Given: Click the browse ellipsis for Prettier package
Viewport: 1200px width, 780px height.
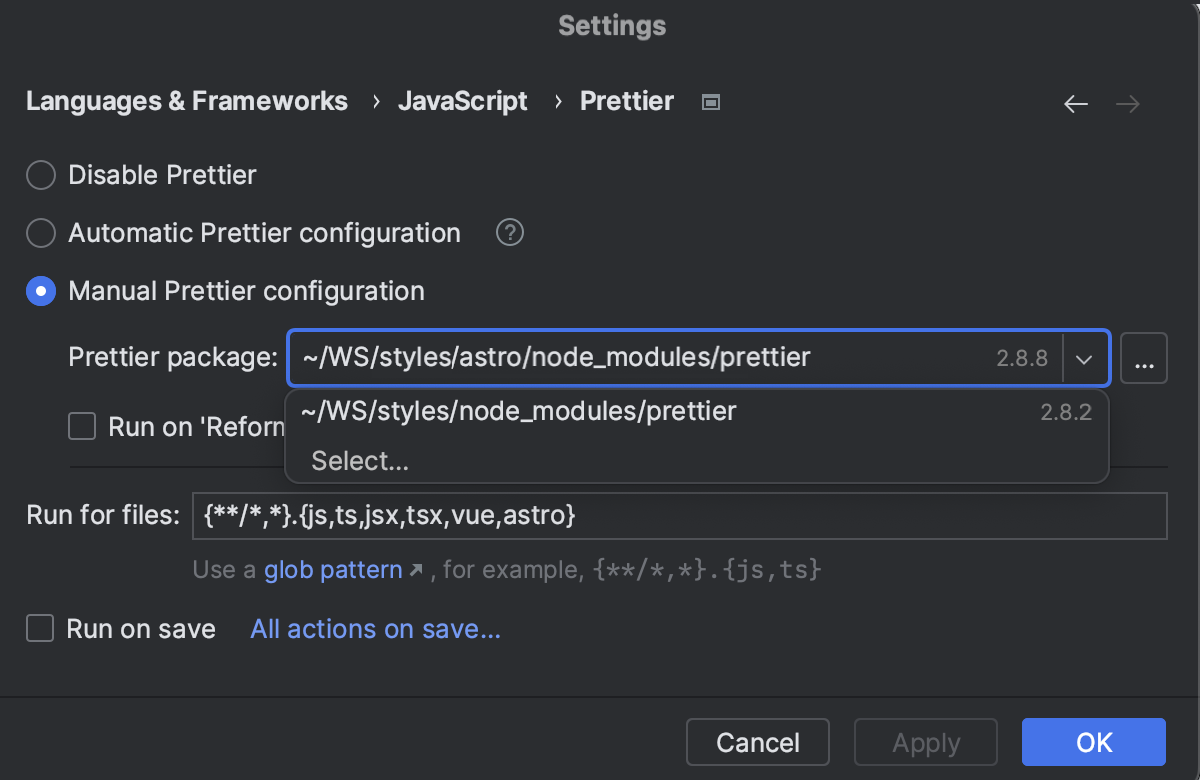Looking at the screenshot, I should tap(1144, 357).
